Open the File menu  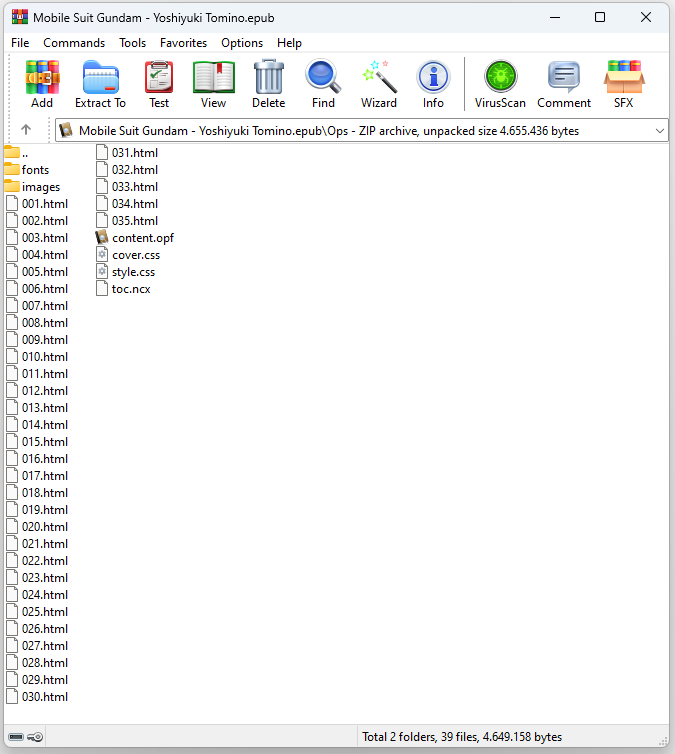click(x=20, y=43)
